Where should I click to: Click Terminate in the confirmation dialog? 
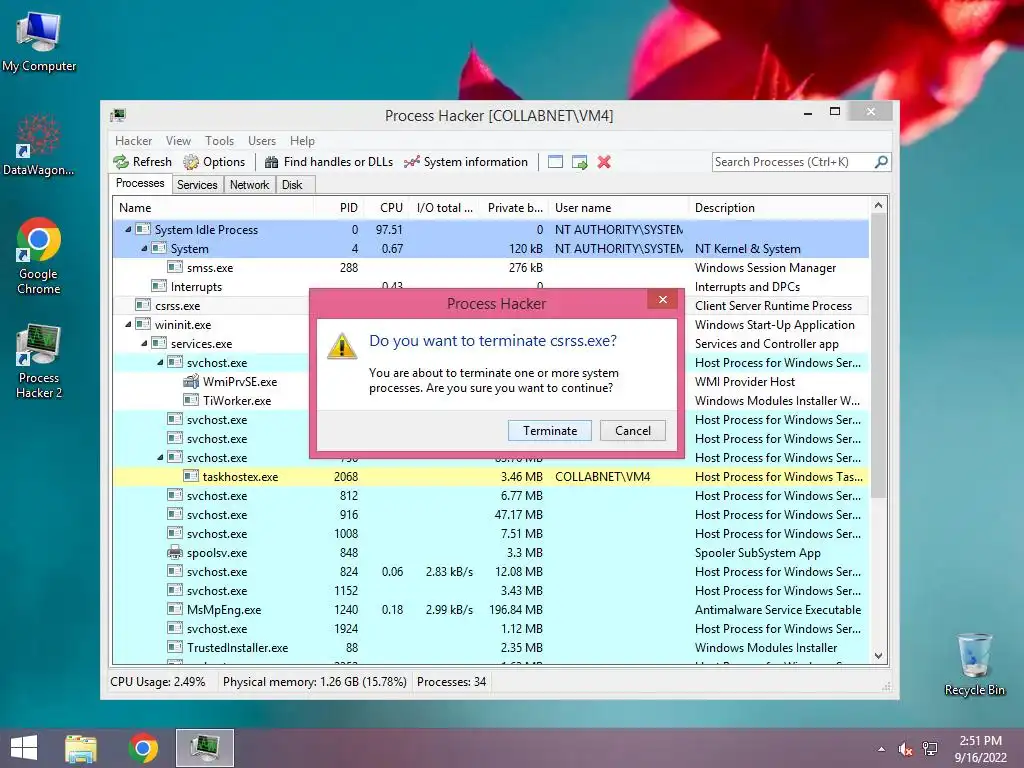550,430
